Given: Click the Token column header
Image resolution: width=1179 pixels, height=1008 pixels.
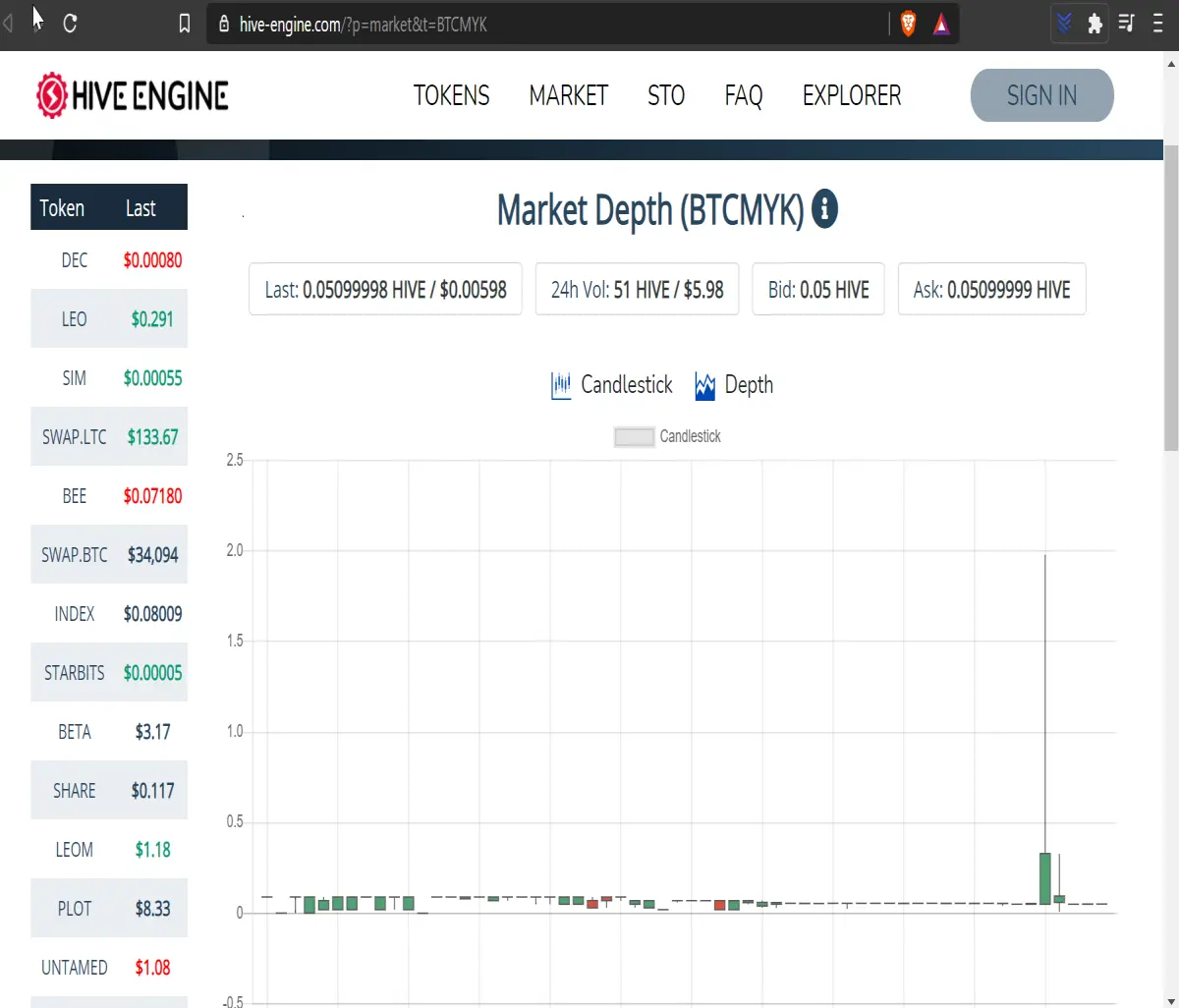Looking at the screenshot, I should coord(62,208).
